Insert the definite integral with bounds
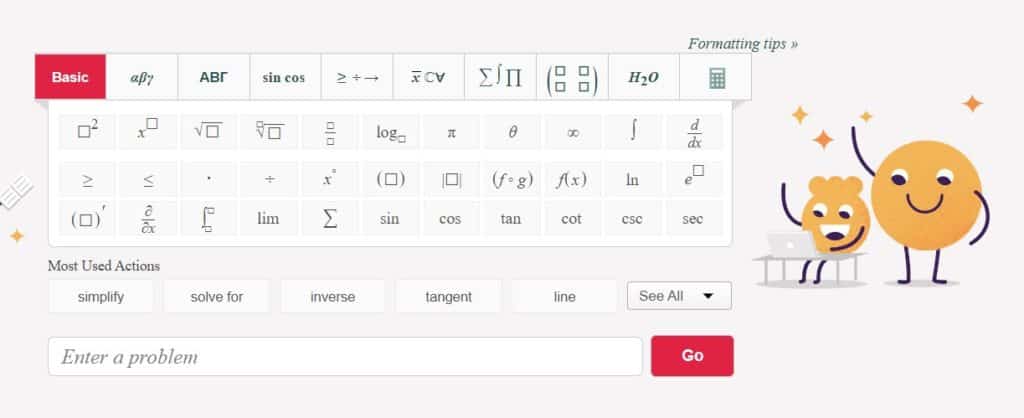 point(208,218)
